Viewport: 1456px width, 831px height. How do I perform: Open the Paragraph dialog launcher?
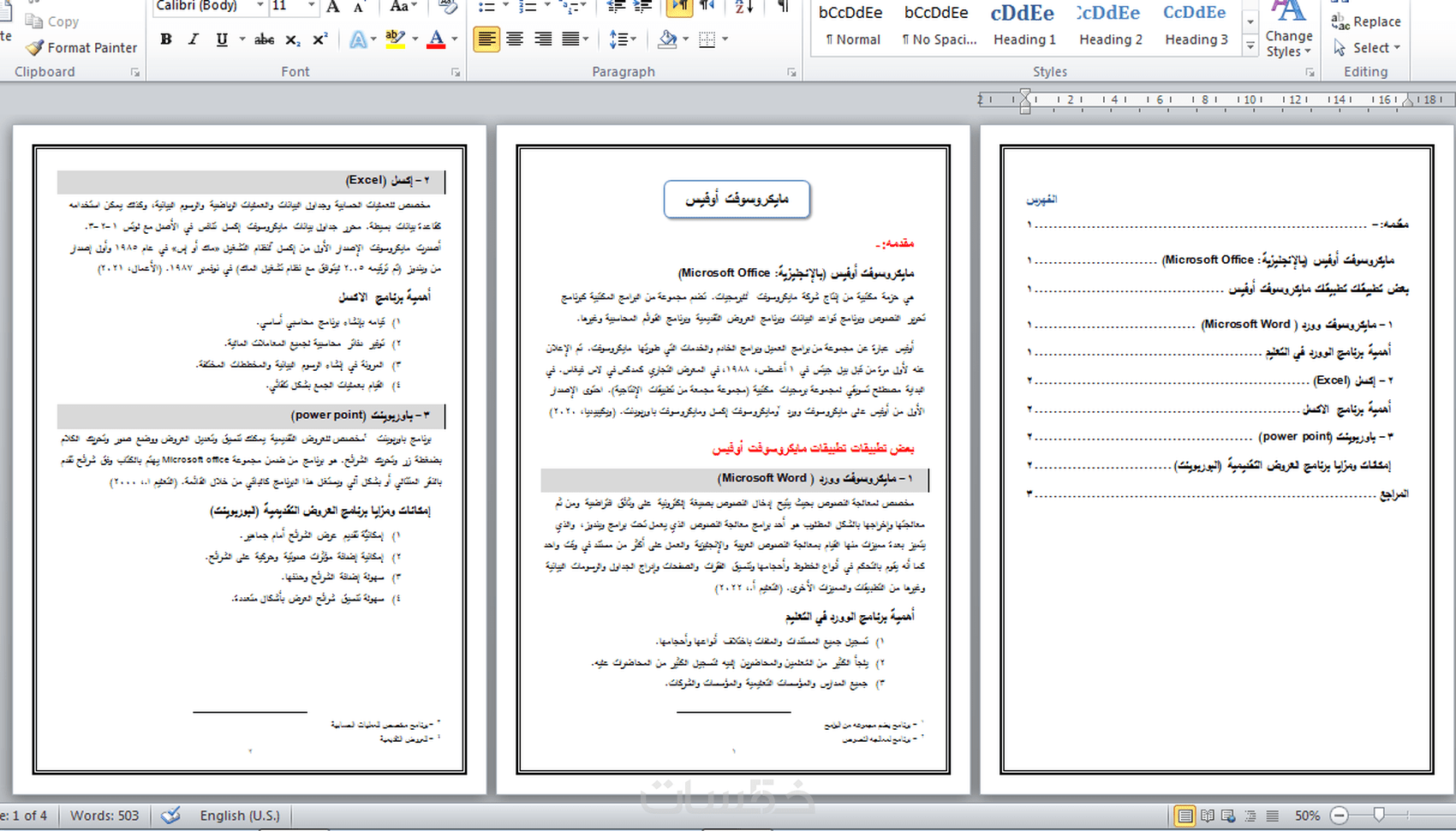791,73
